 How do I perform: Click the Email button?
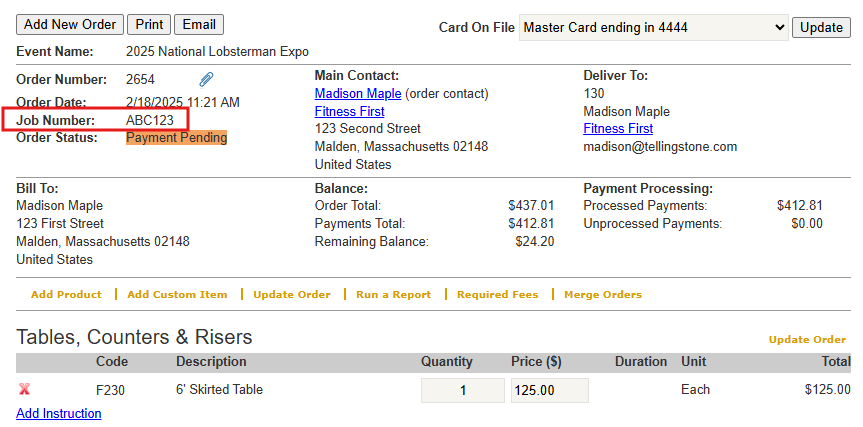(199, 25)
